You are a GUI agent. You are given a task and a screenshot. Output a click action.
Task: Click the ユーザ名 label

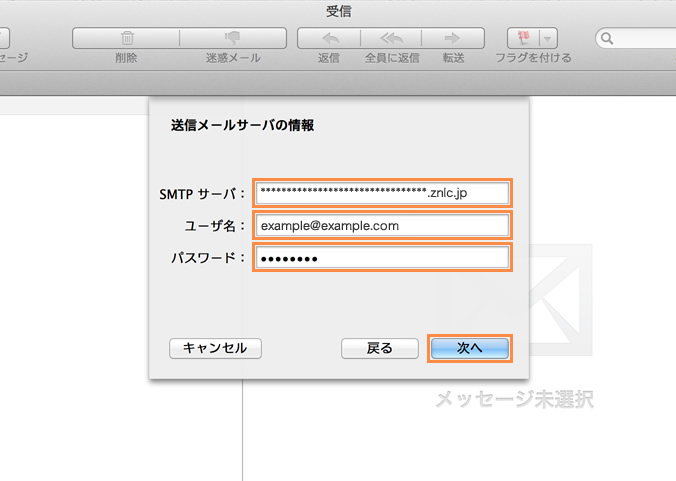(214, 226)
